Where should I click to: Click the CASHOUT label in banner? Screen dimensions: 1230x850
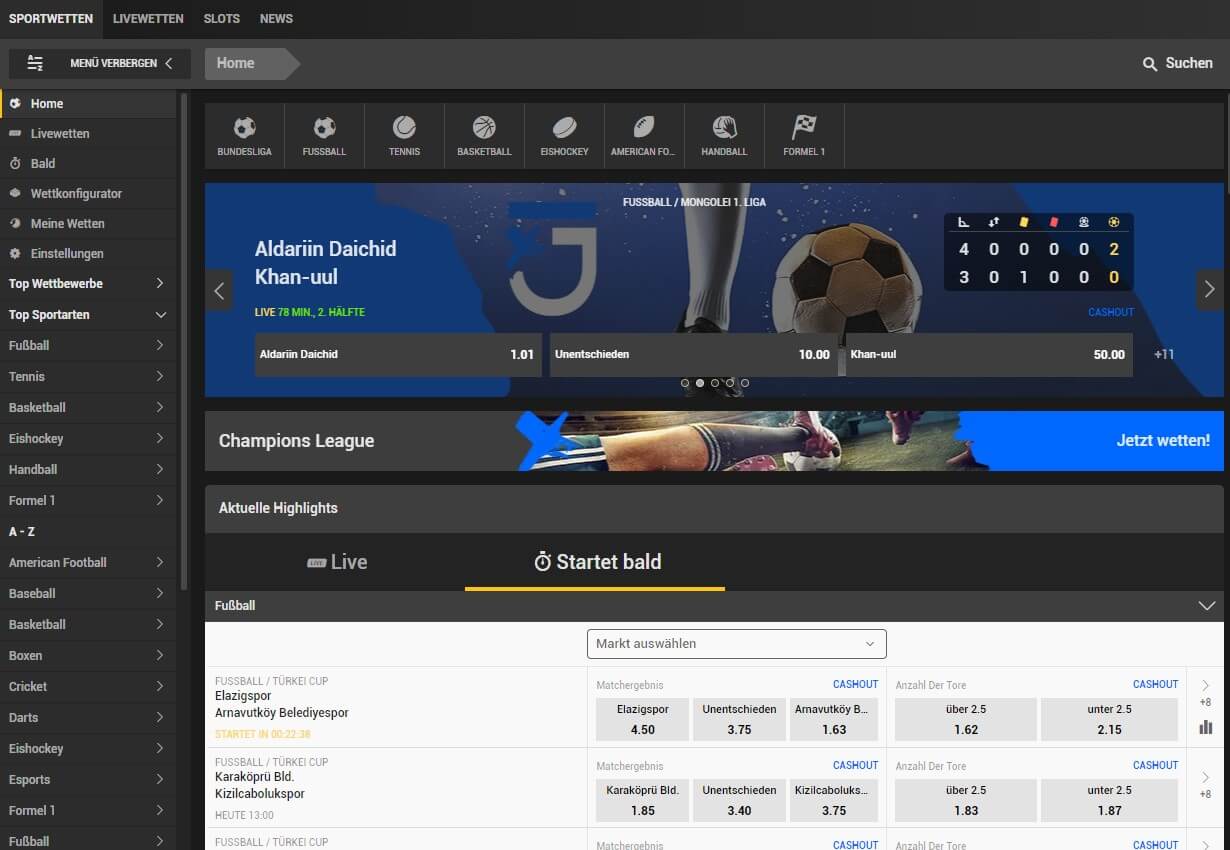coord(1111,312)
